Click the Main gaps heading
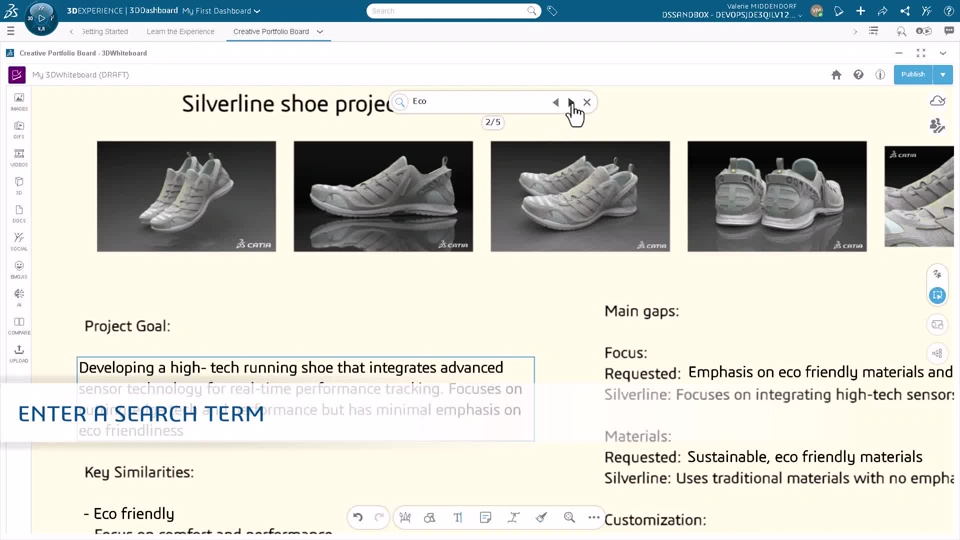 (642, 311)
